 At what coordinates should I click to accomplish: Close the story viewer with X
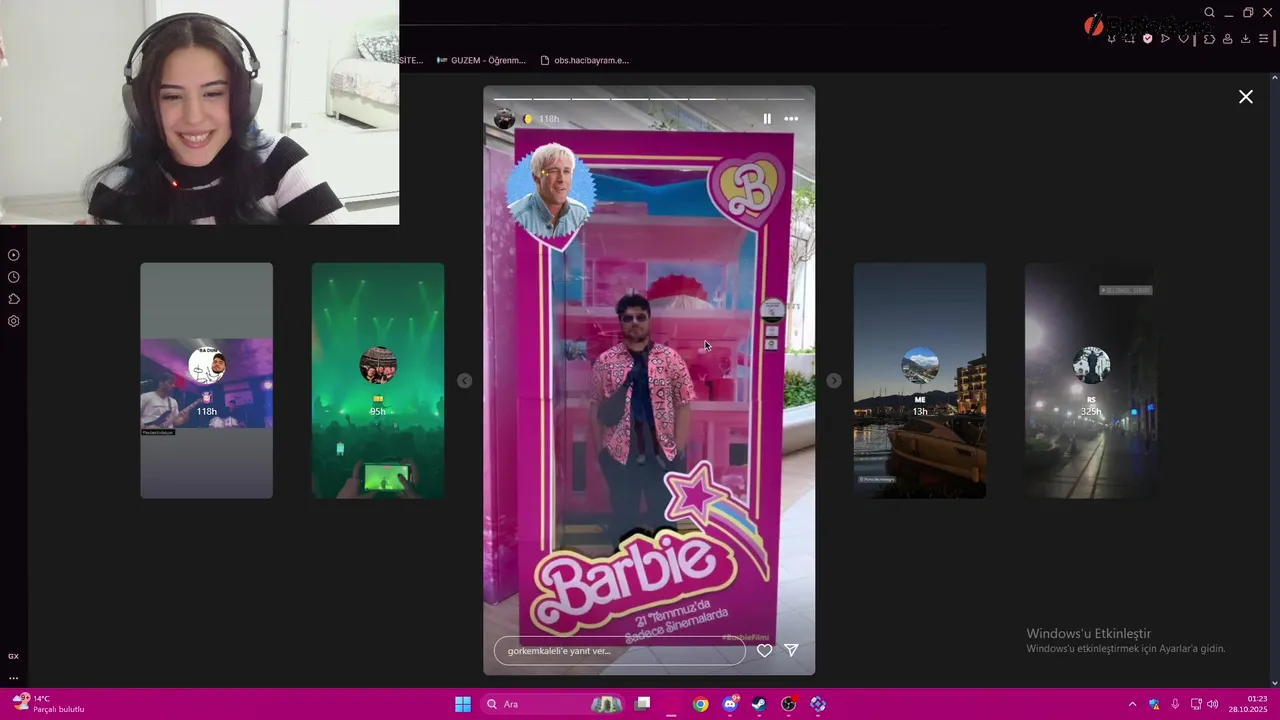1246,97
